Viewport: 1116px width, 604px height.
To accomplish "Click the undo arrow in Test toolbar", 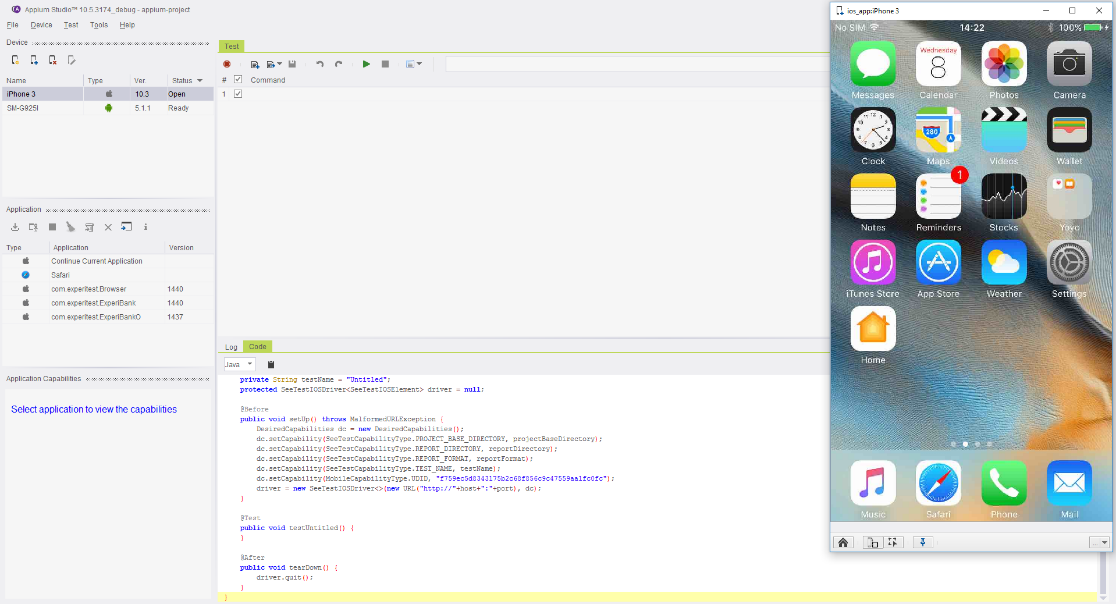I will click(320, 64).
